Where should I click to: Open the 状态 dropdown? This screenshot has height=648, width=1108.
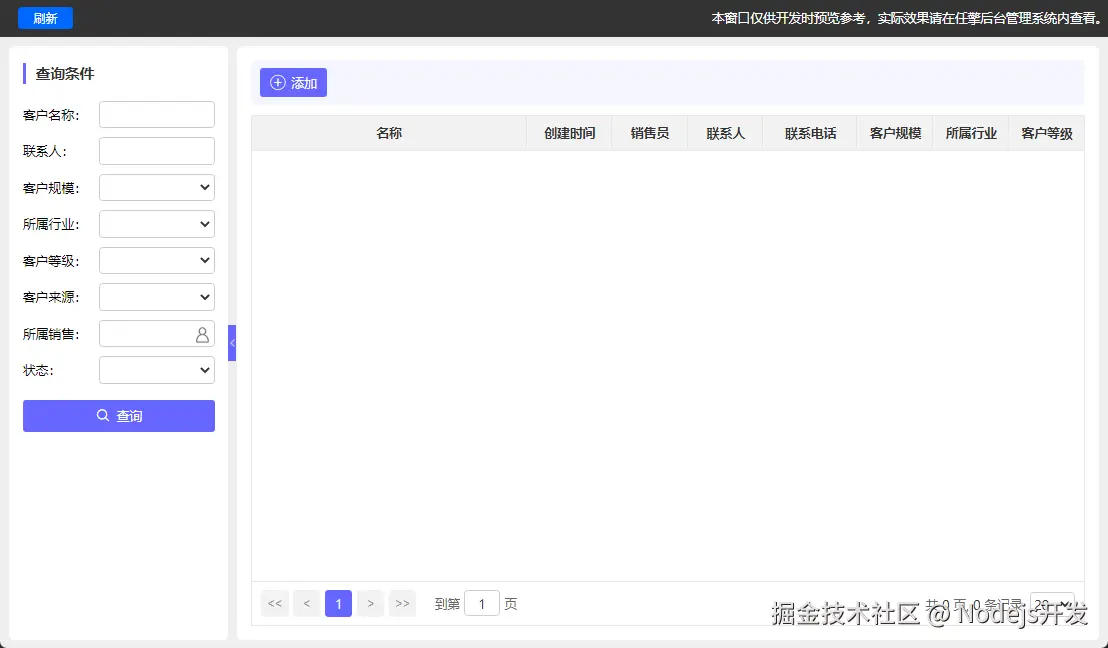click(156, 369)
